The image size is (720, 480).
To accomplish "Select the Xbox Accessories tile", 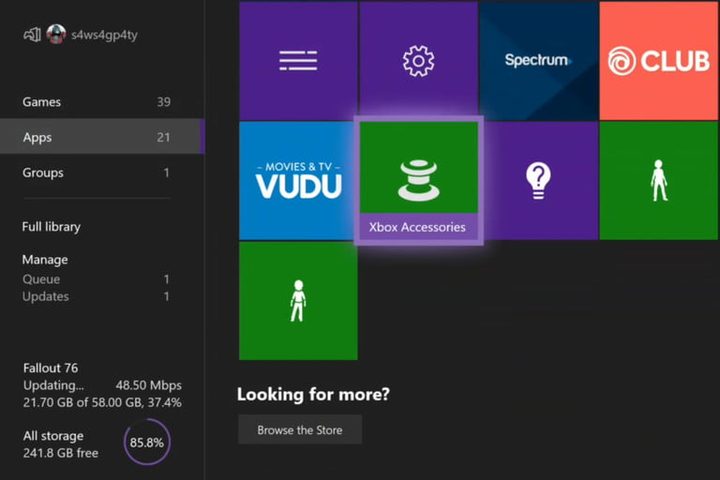I will [x=418, y=180].
